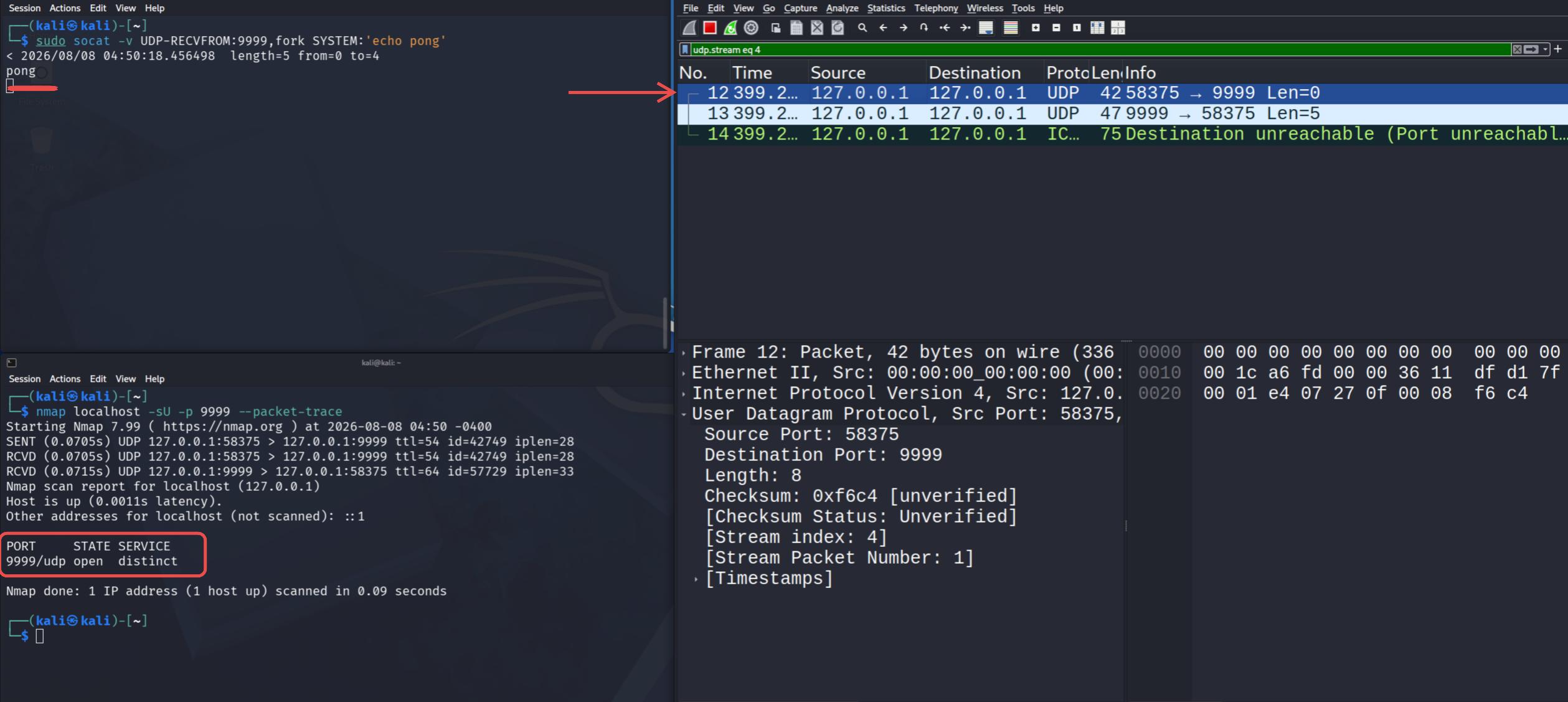
Task: Expand the Ethernet II details row
Action: [x=684, y=374]
